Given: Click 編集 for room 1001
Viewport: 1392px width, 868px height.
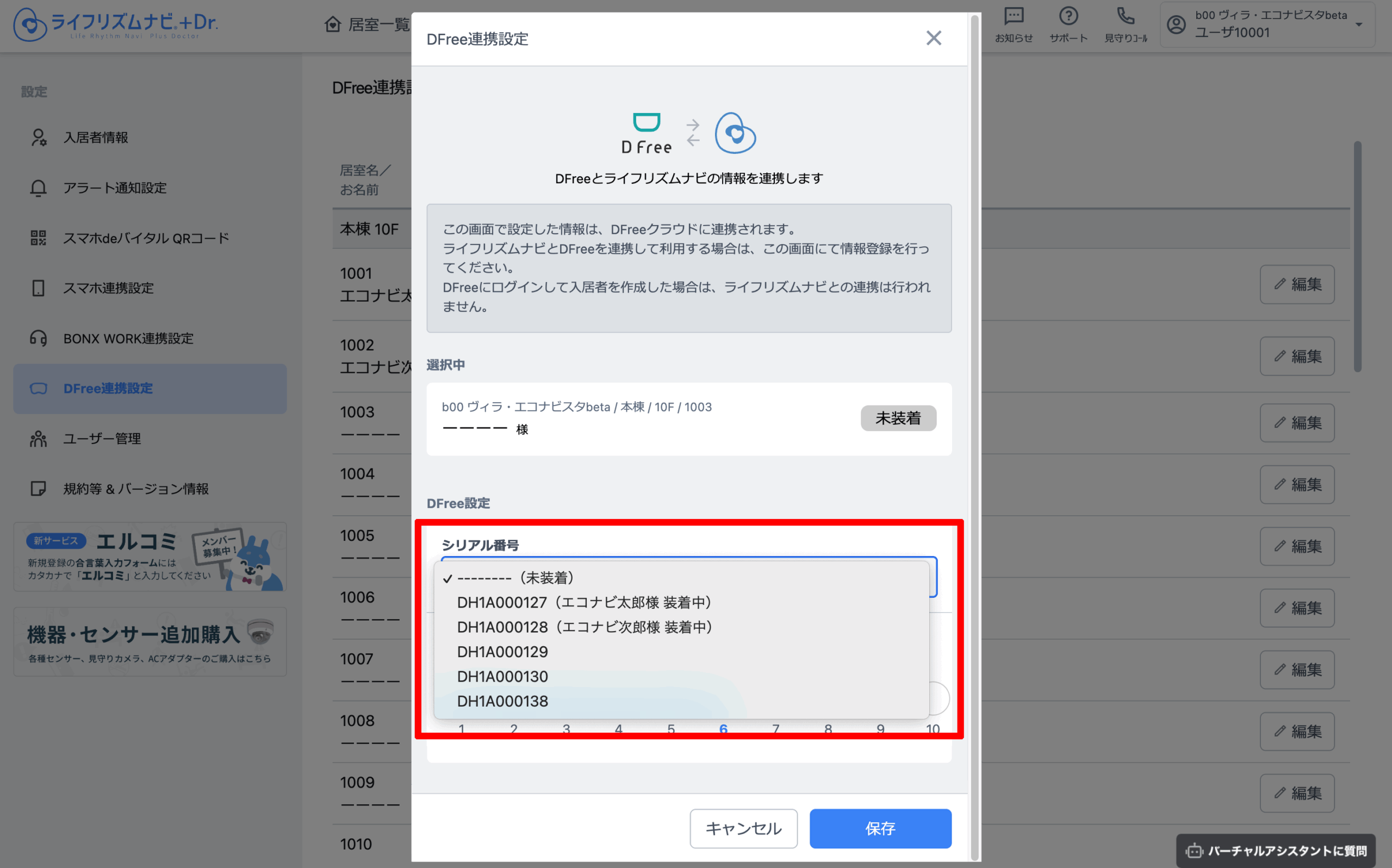Looking at the screenshot, I should click(1297, 284).
